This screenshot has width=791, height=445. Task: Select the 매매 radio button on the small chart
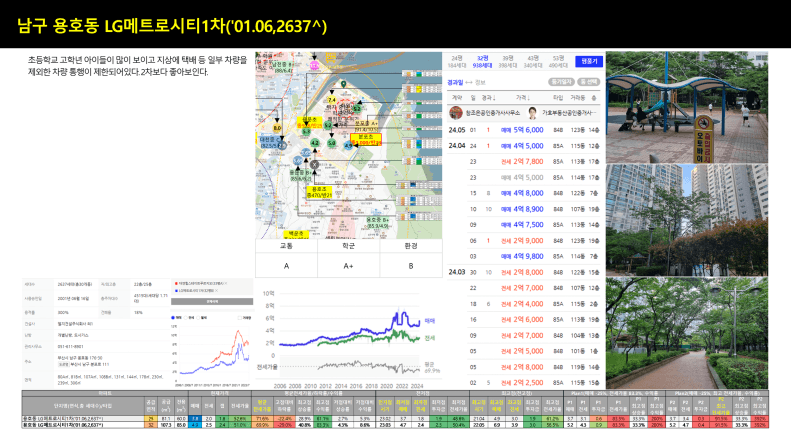coord(173,317)
